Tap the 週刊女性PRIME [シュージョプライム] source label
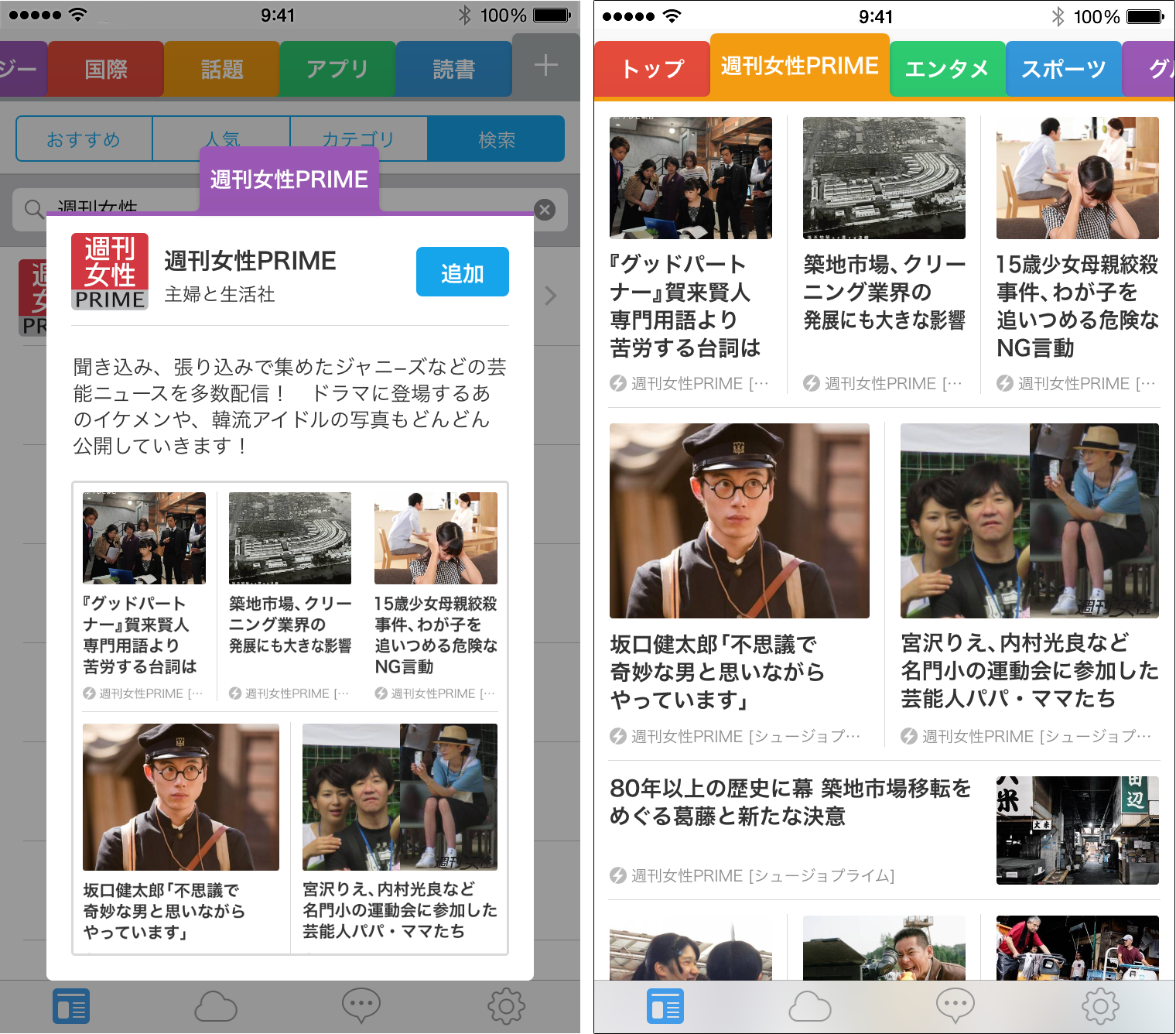Image resolution: width=1176 pixels, height=1034 pixels. pyautogui.click(x=763, y=875)
